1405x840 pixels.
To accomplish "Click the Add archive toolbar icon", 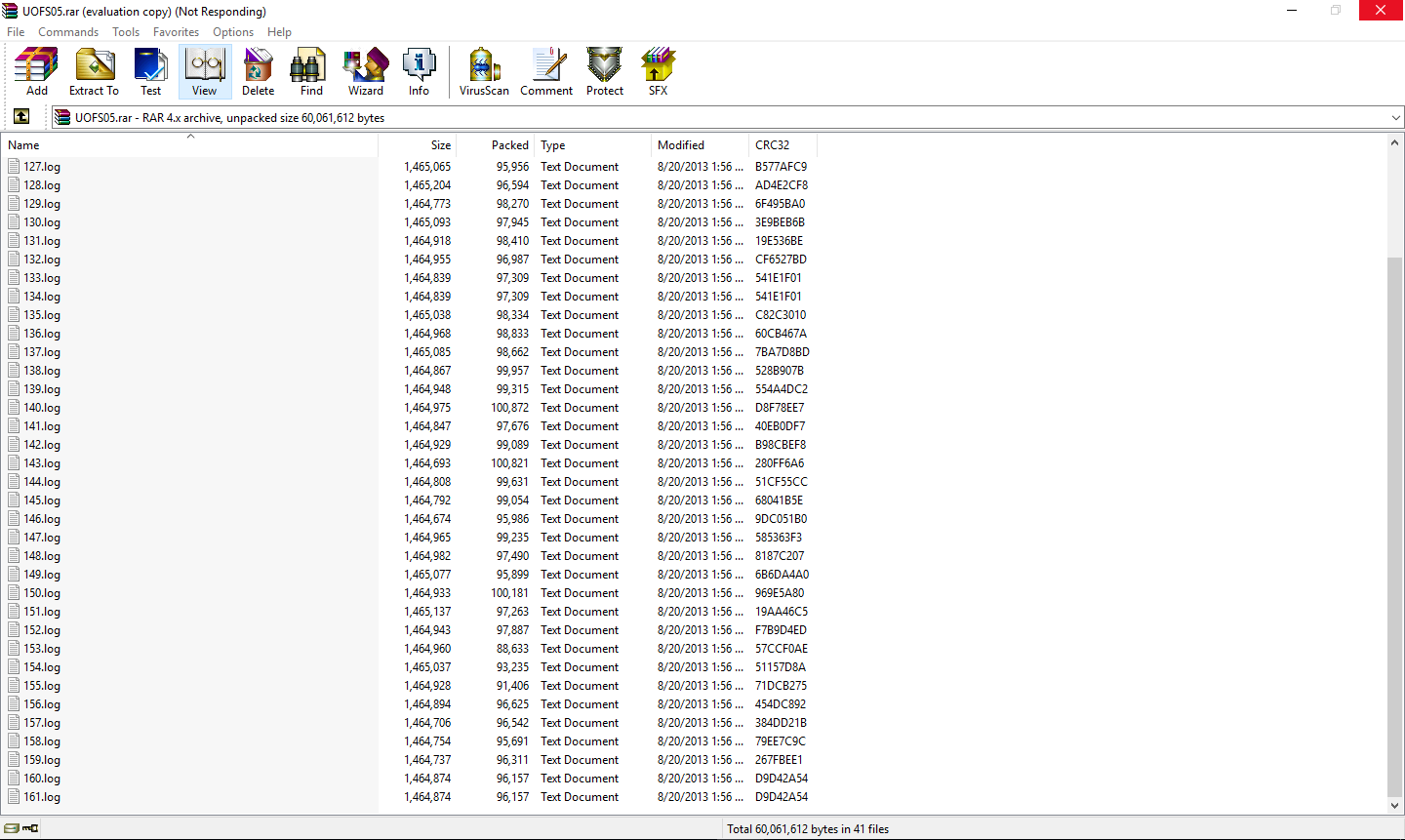I will pyautogui.click(x=37, y=72).
